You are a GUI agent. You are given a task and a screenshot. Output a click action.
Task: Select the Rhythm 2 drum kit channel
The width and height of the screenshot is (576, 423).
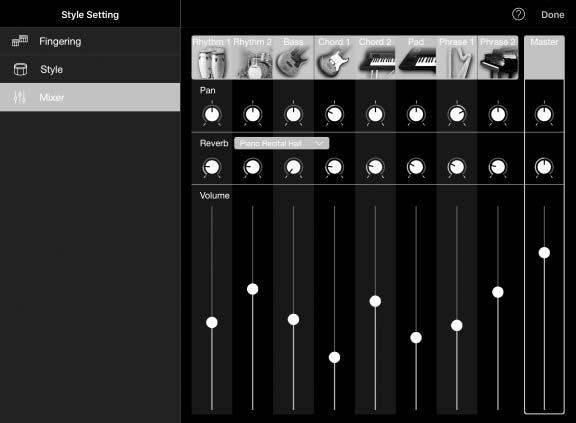point(253,57)
